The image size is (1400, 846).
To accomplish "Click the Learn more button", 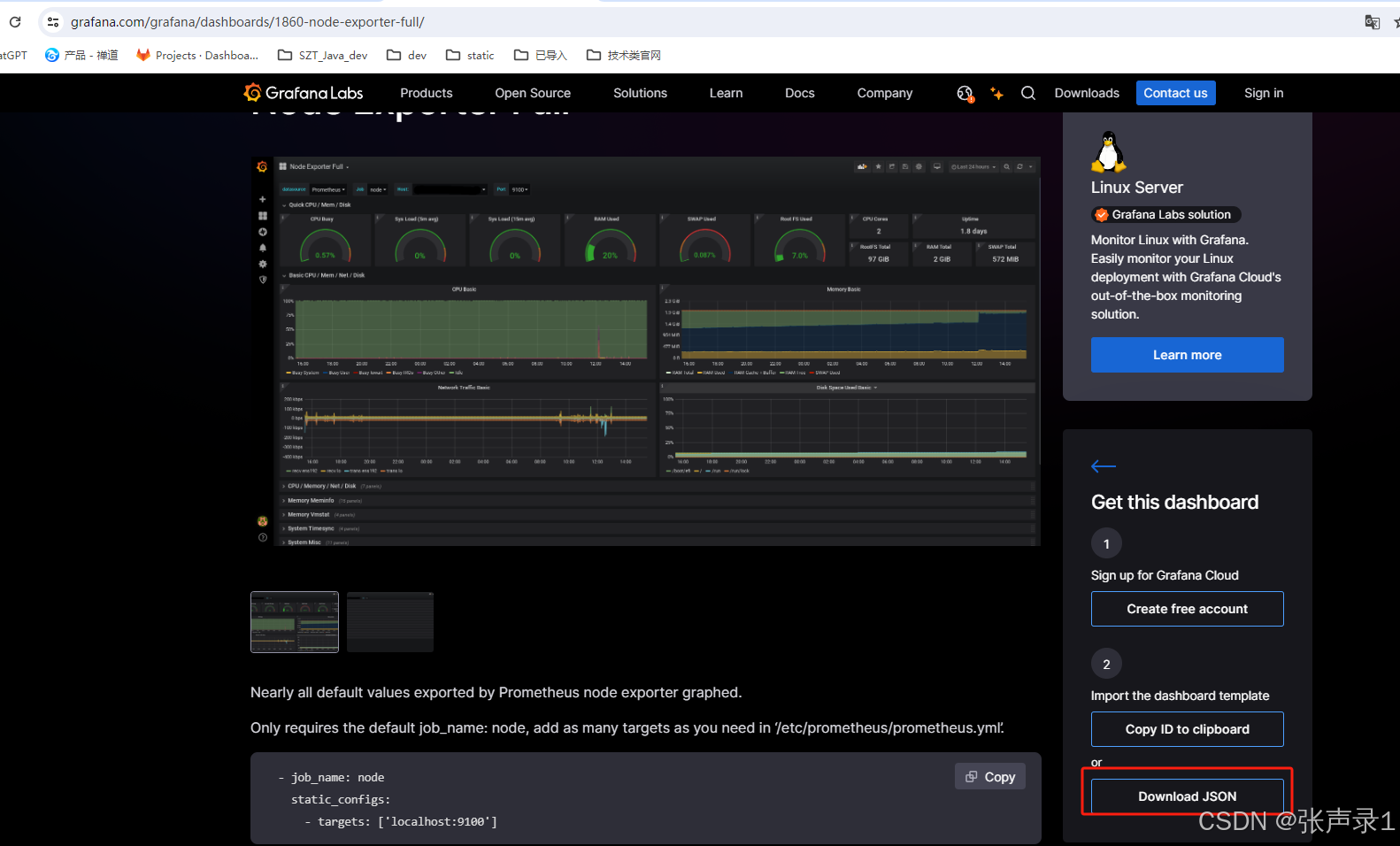I will pos(1187,355).
